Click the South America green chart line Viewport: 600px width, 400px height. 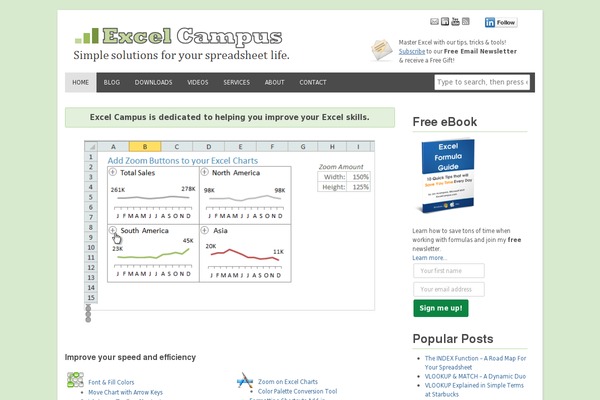coord(153,254)
